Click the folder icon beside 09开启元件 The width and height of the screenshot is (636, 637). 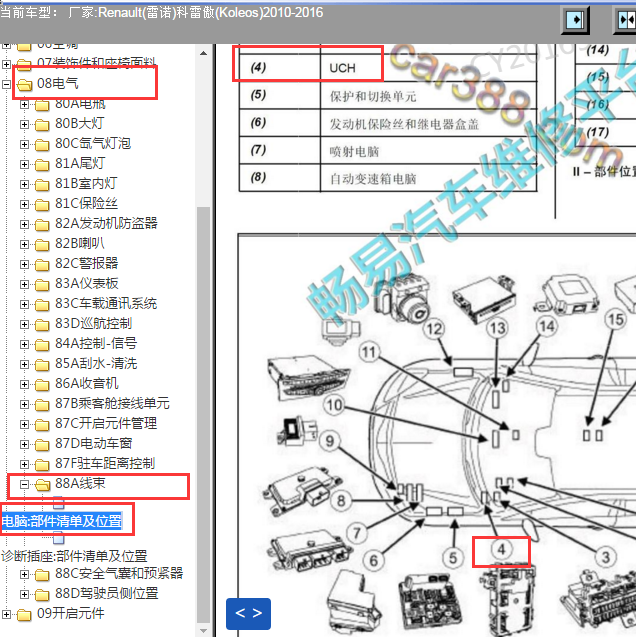[24, 614]
